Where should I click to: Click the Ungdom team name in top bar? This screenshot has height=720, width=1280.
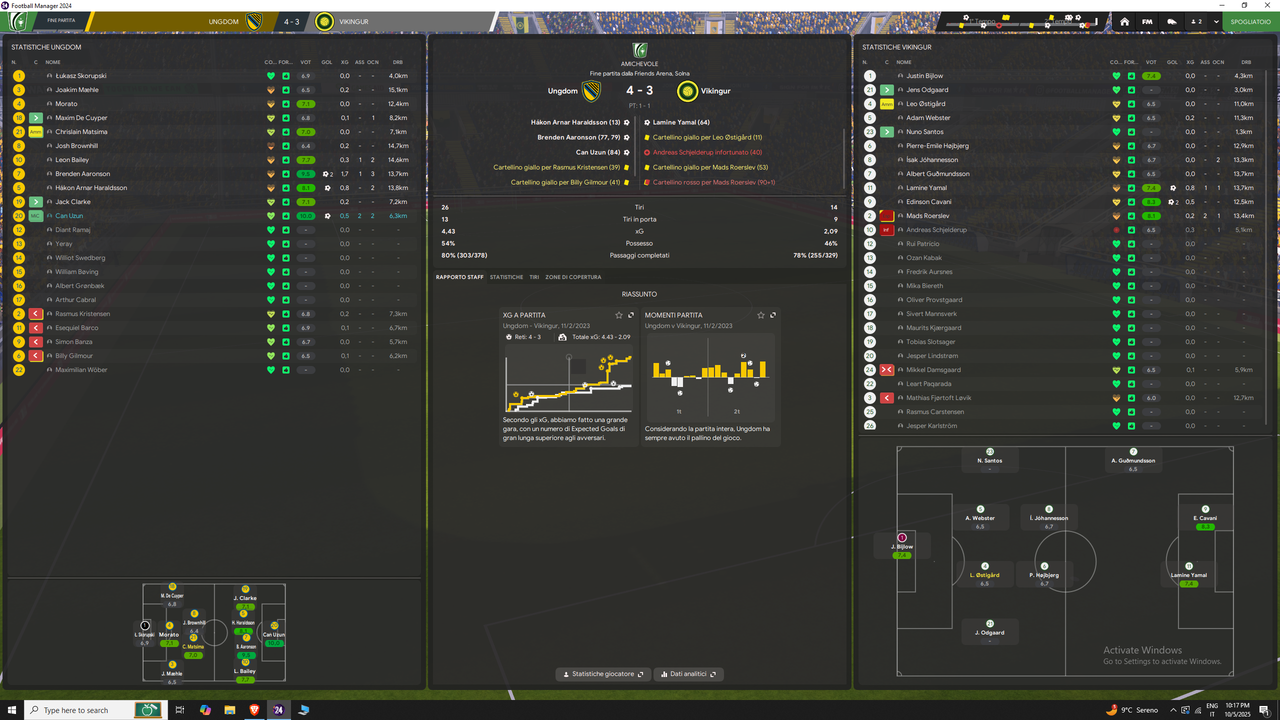pyautogui.click(x=223, y=21)
